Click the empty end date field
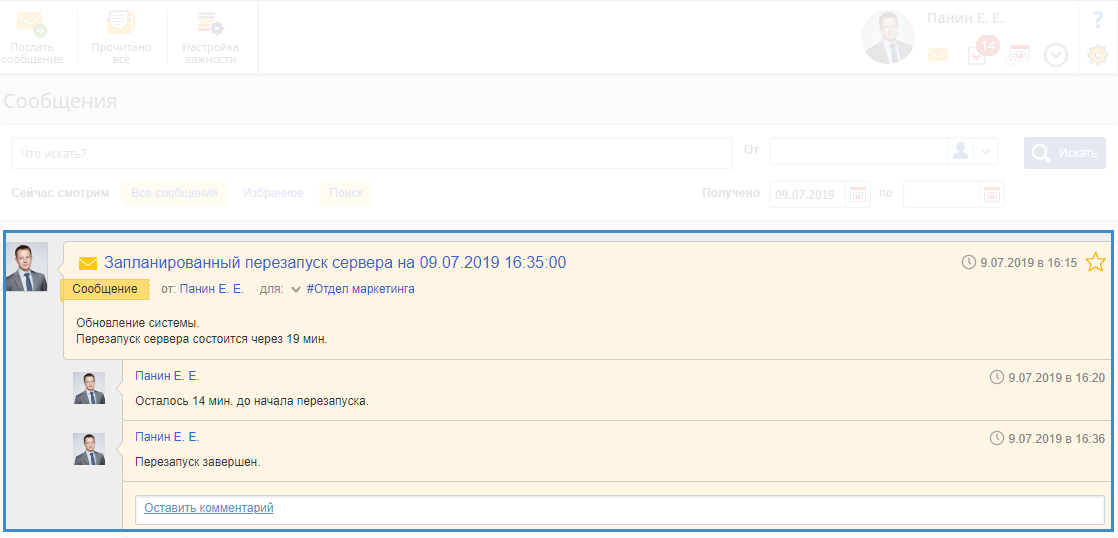 point(942,194)
